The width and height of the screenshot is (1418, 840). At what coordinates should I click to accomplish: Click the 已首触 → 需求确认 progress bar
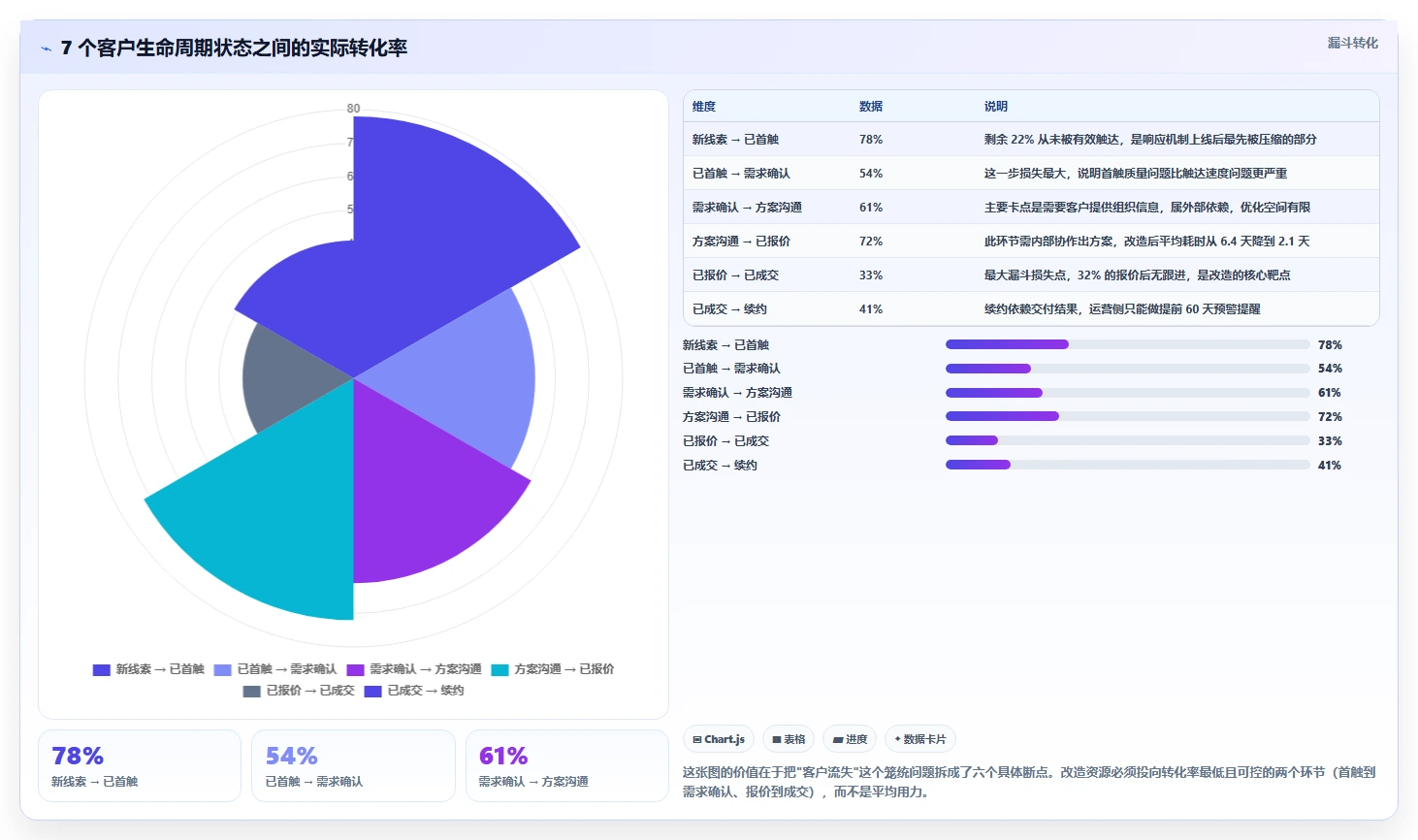coord(1128,369)
